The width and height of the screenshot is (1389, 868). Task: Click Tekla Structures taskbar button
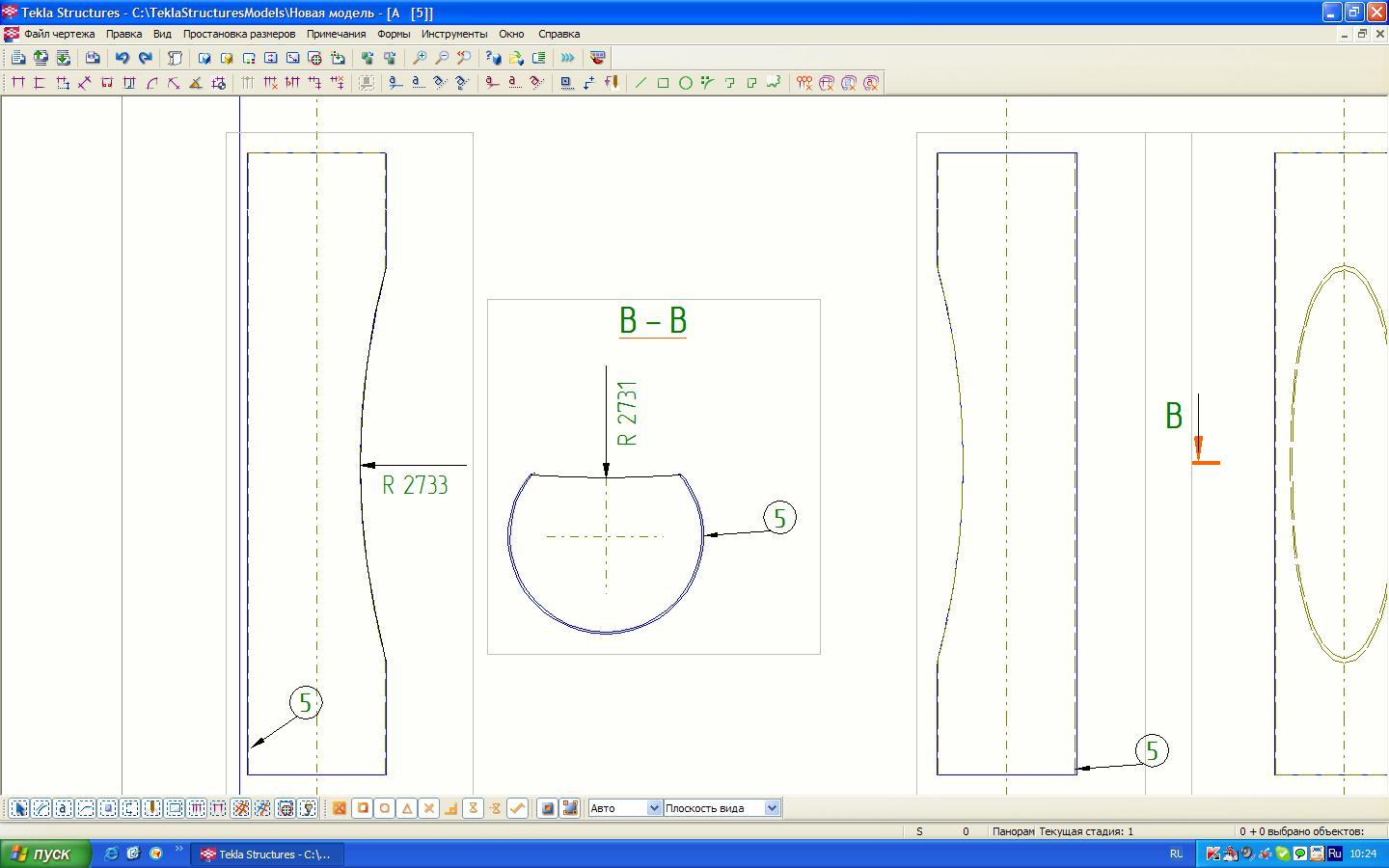(x=266, y=854)
